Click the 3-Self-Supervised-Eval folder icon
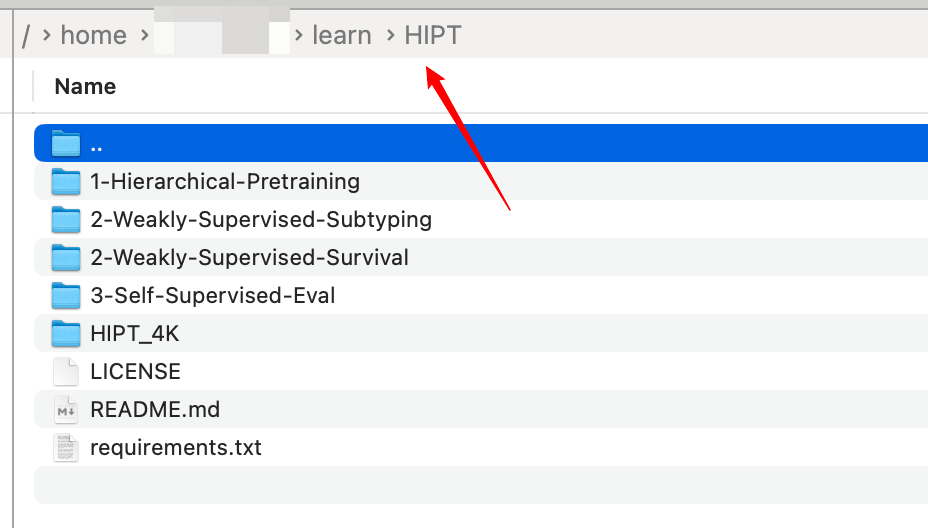The width and height of the screenshot is (928, 528). point(66,296)
